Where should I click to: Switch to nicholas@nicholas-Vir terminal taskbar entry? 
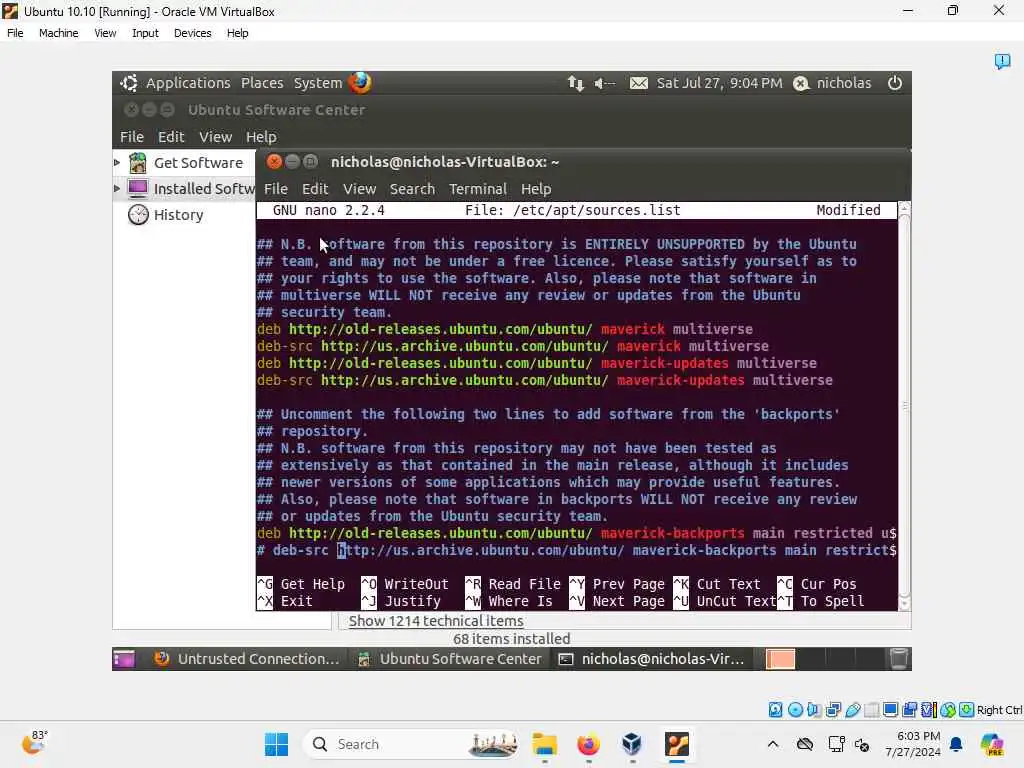pos(651,660)
